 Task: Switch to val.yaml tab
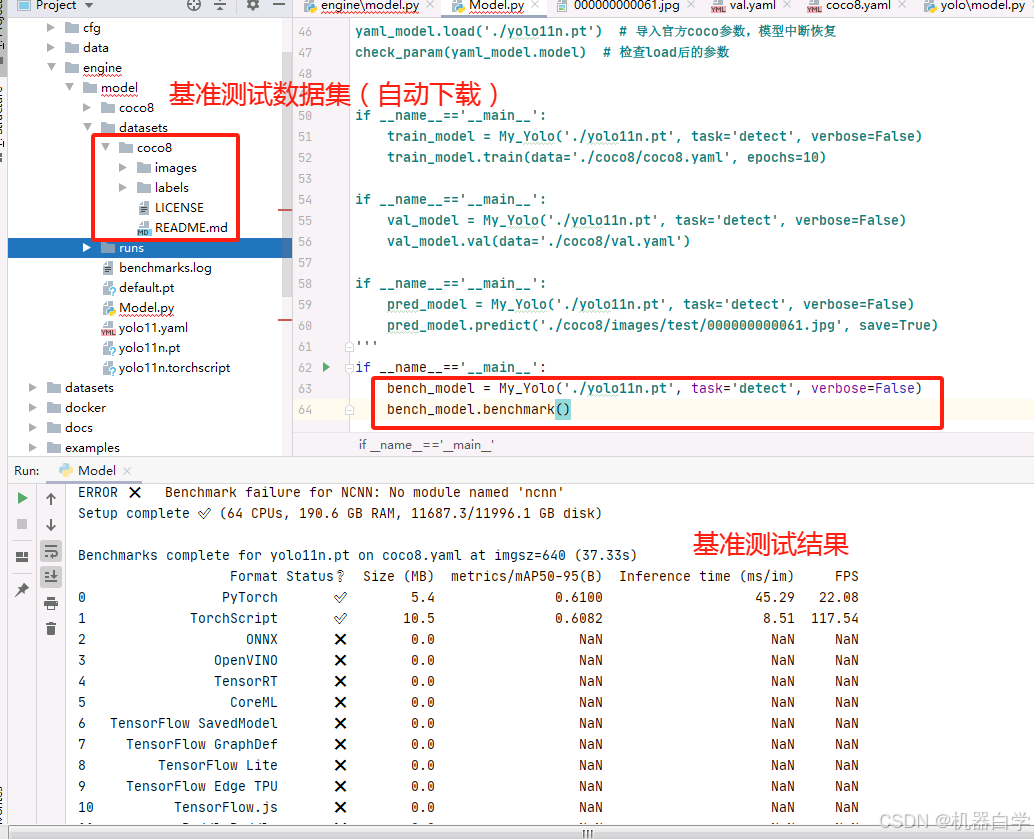752,5
